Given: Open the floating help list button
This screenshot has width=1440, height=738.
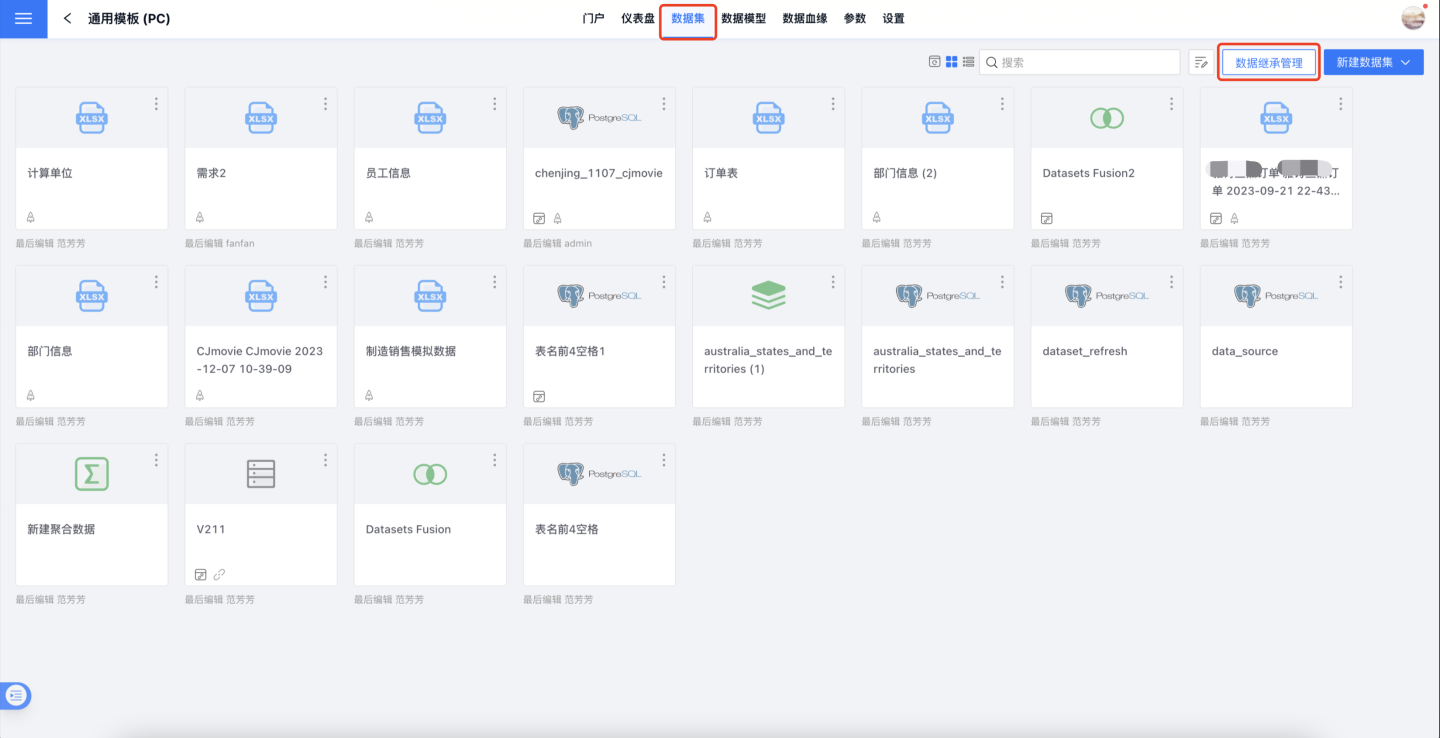Looking at the screenshot, I should 17,696.
